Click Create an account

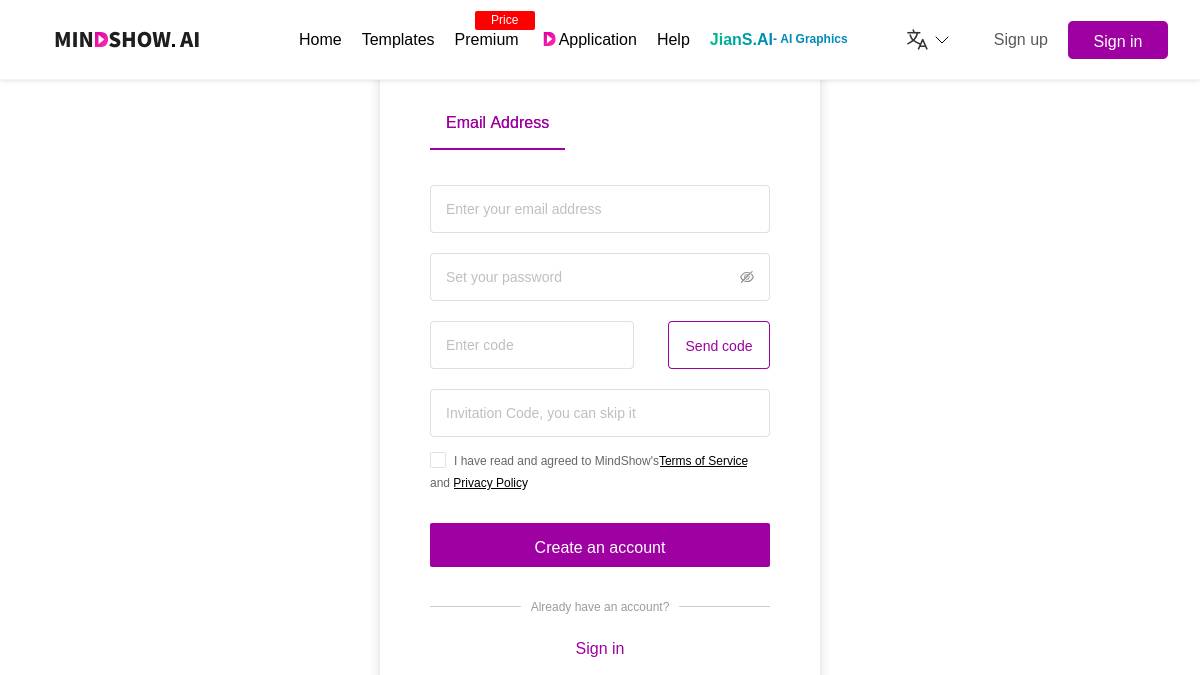pyautogui.click(x=600, y=547)
